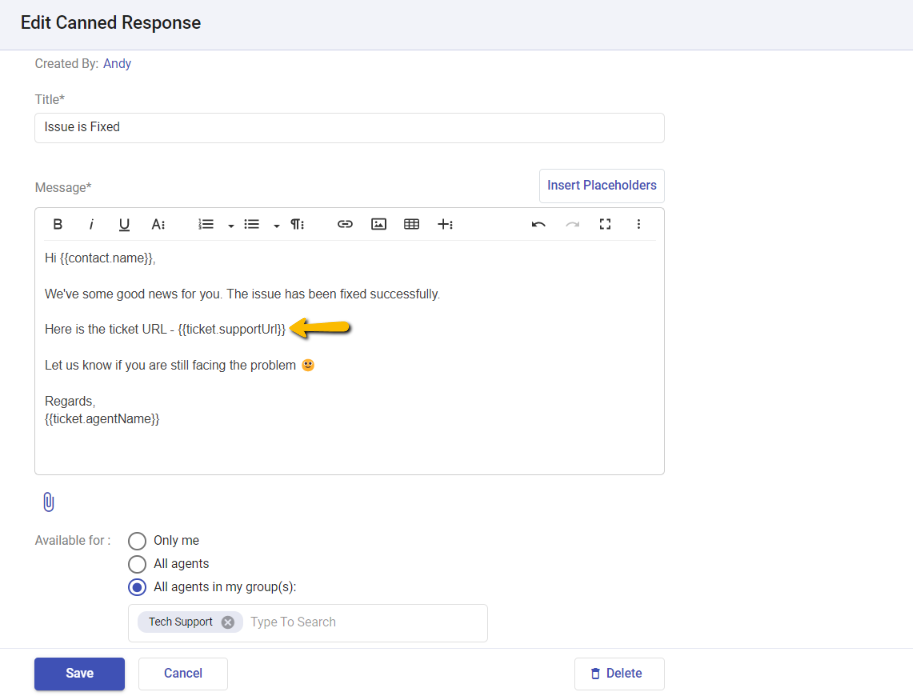The width and height of the screenshot is (913, 696).
Task: Open creator Andy's profile link
Action: click(117, 63)
